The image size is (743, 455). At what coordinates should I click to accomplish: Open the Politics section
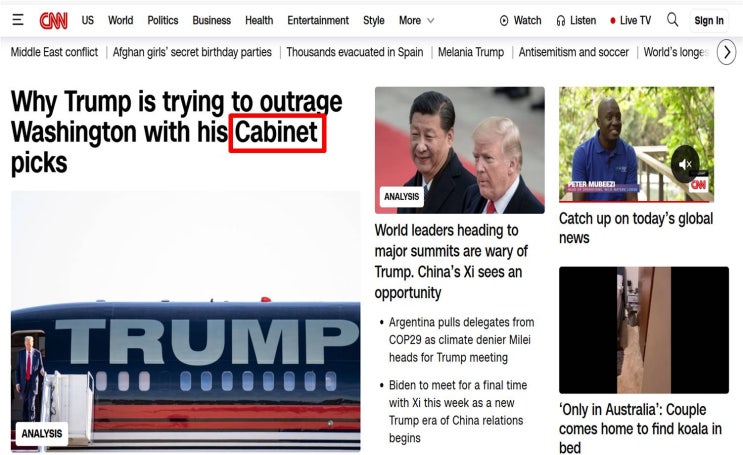[x=163, y=20]
